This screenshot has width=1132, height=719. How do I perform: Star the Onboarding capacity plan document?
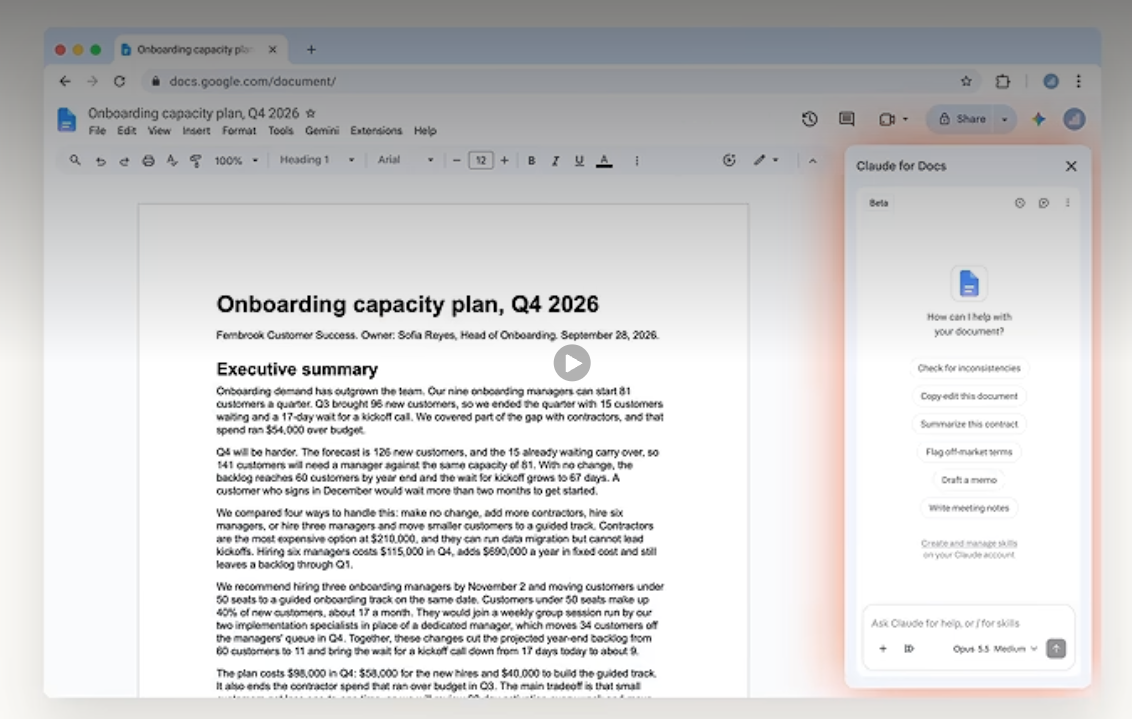pyautogui.click(x=310, y=113)
